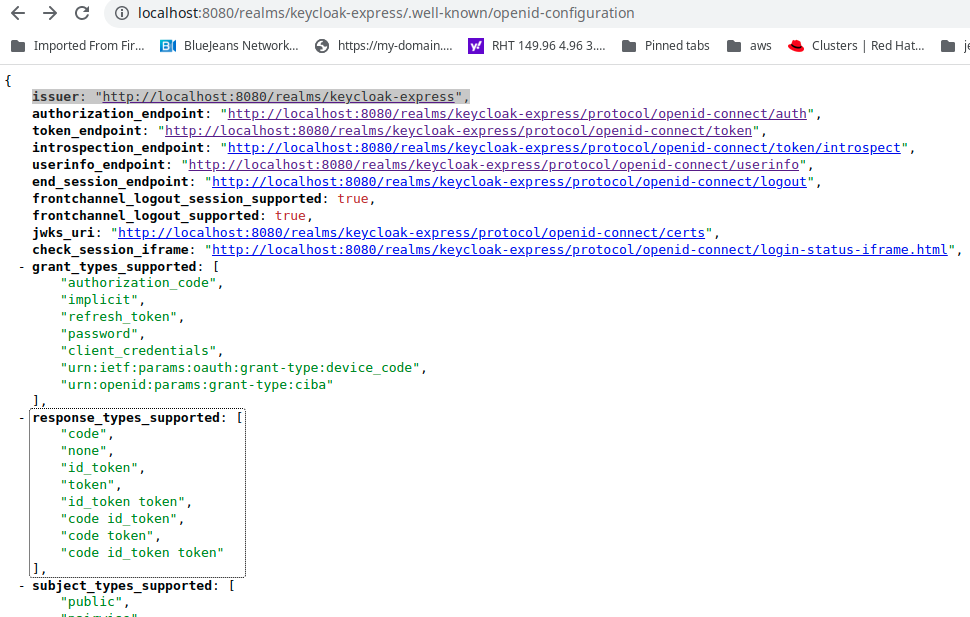The height and width of the screenshot is (617, 970).
Task: Select the frontchannel_logout_session_supported key
Action: (x=177, y=199)
